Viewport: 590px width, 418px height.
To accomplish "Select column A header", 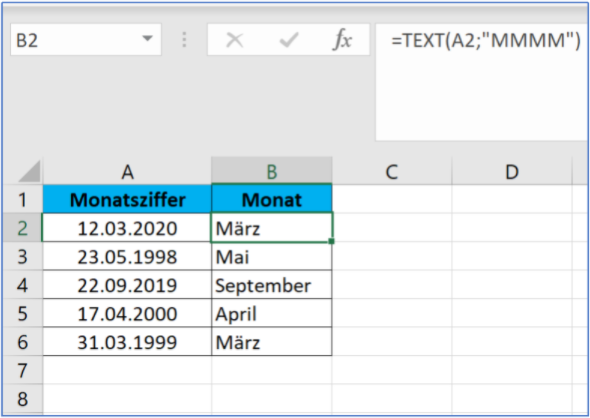I will [x=128, y=172].
